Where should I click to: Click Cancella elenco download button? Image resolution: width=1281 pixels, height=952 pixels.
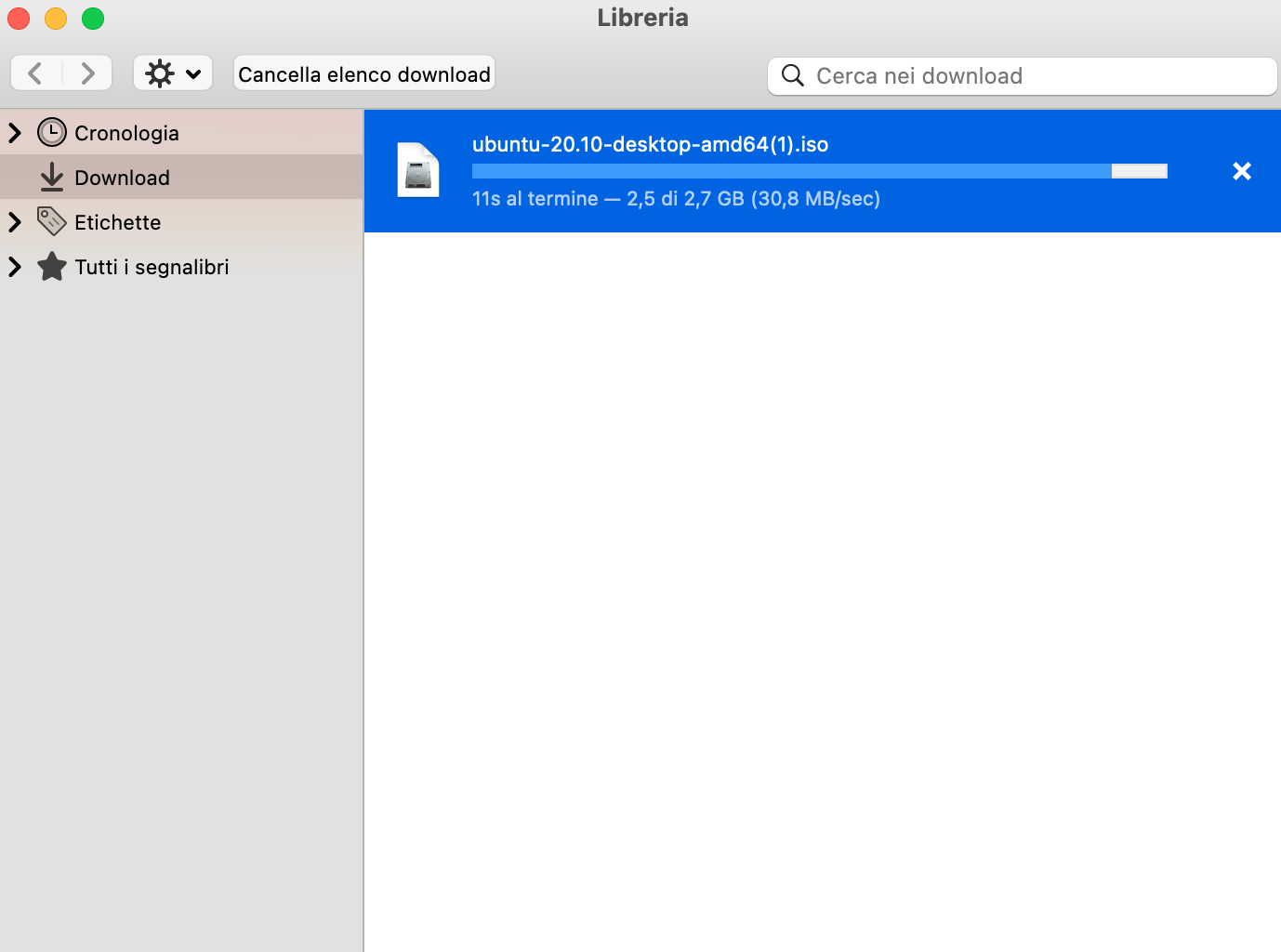pyautogui.click(x=364, y=73)
